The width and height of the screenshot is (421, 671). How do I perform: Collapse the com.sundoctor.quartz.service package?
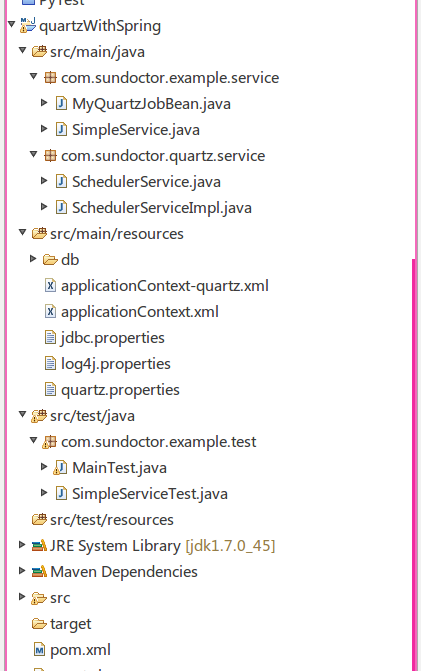coord(33,154)
